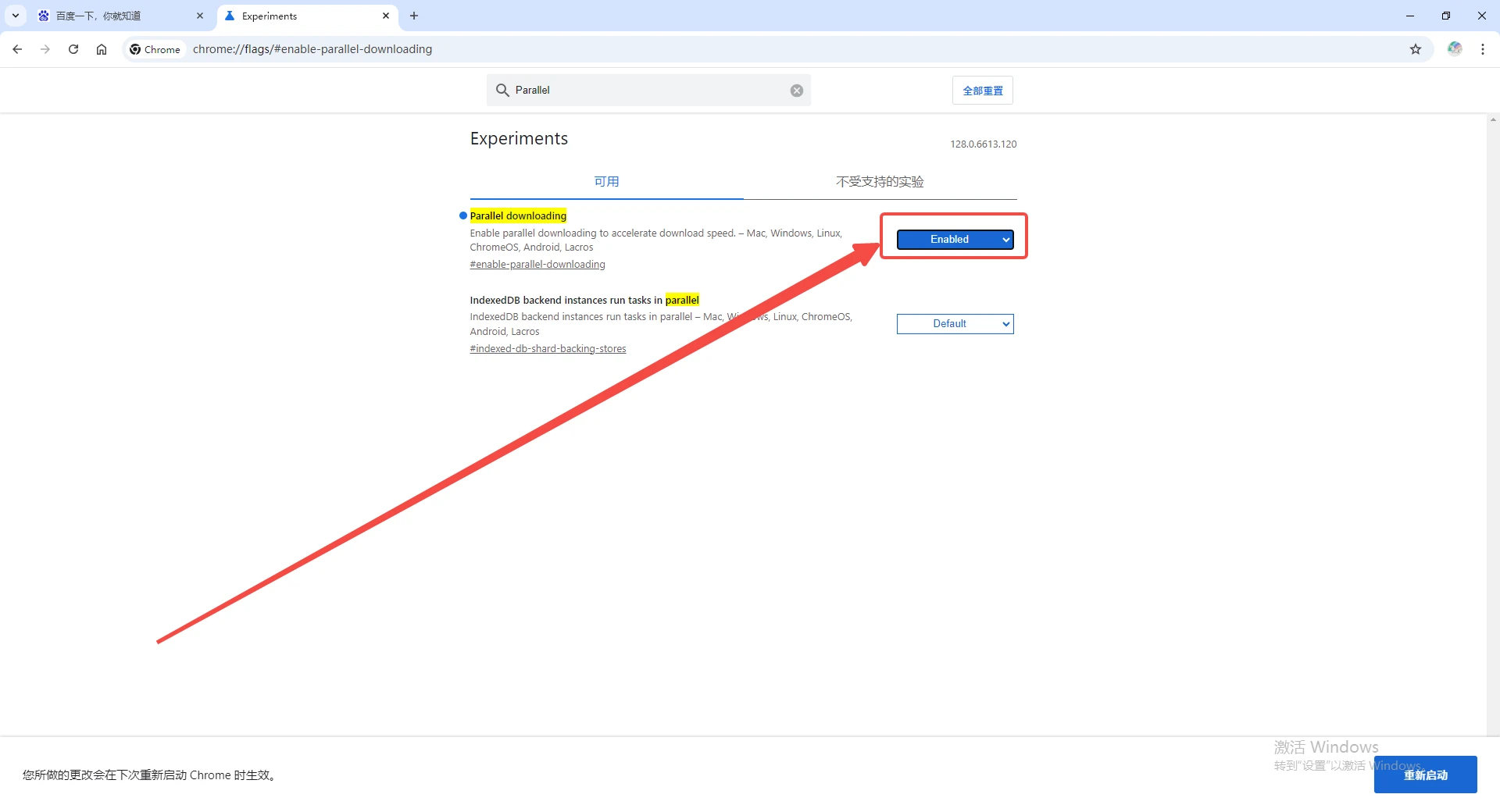This screenshot has height=812, width=1500.
Task: Click the 重新启动 relaunch button
Action: (x=1425, y=775)
